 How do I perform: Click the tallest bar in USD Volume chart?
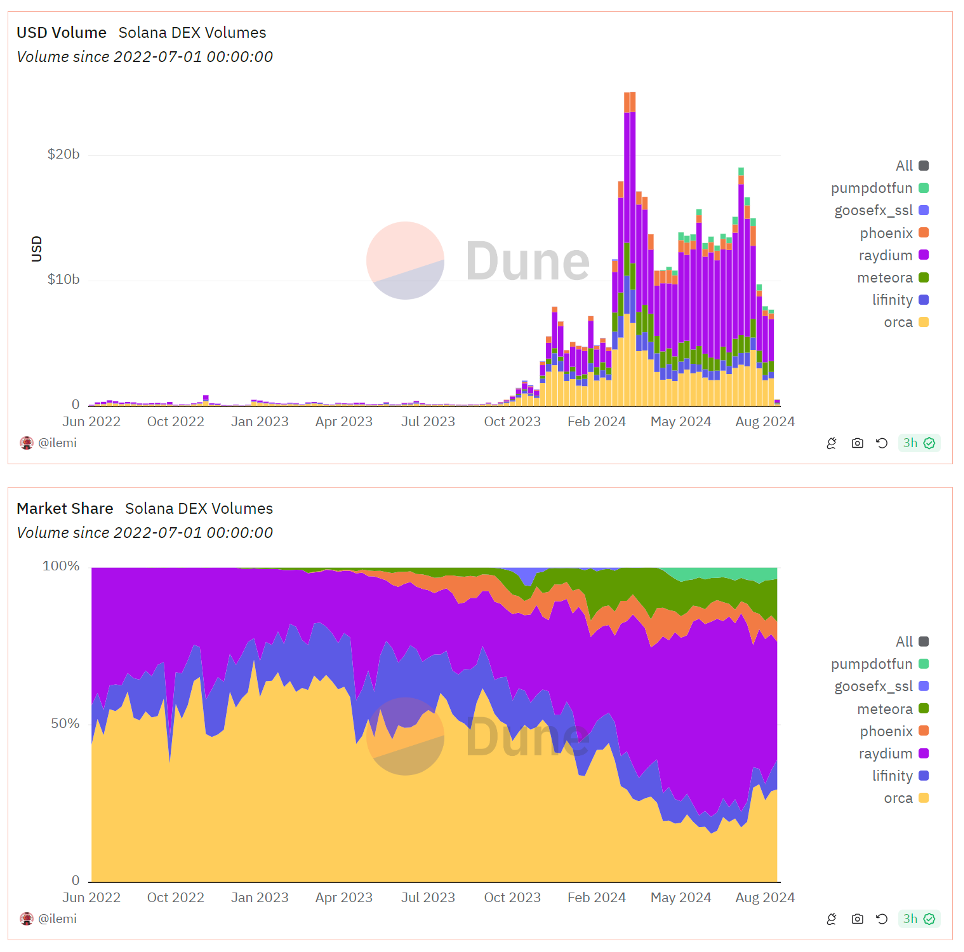(630, 250)
